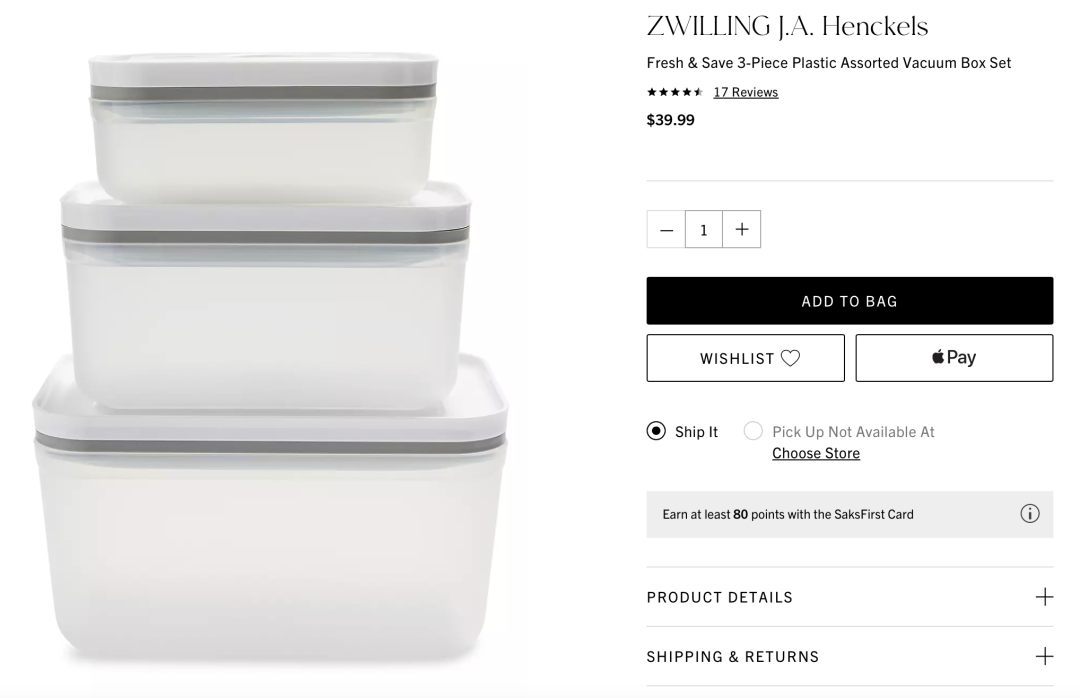Click the heart icon on Wishlist
This screenshot has height=698, width=1080.
click(791, 358)
